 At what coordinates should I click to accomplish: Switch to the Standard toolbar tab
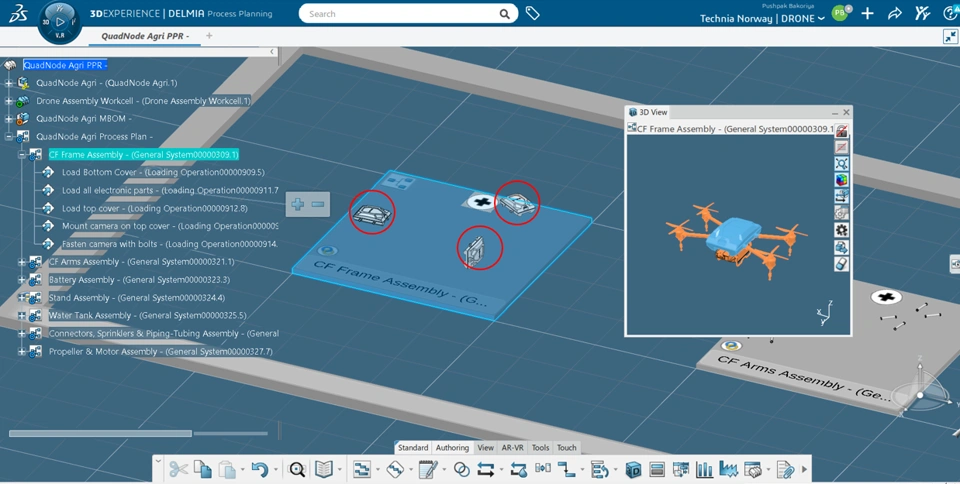click(x=413, y=447)
